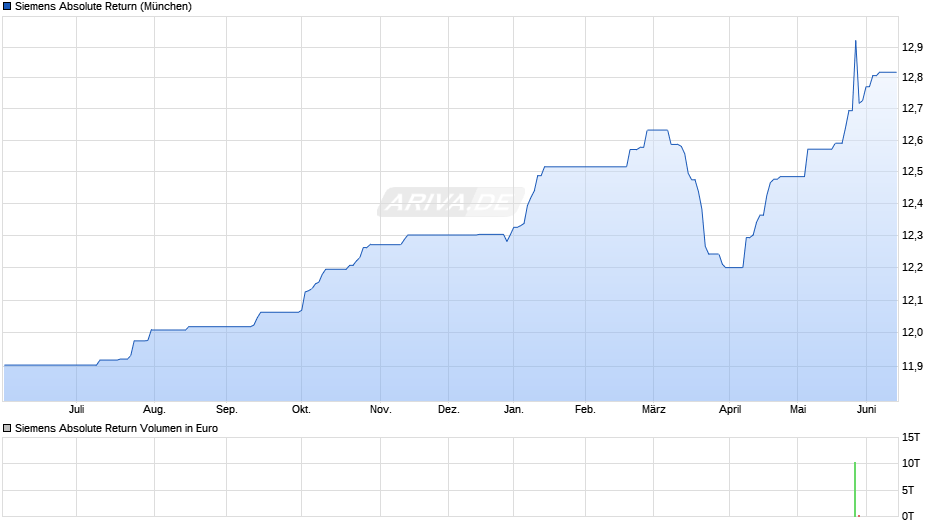Select the 'Dez.' month label on the axis
940x526 pixels.
(x=448, y=410)
